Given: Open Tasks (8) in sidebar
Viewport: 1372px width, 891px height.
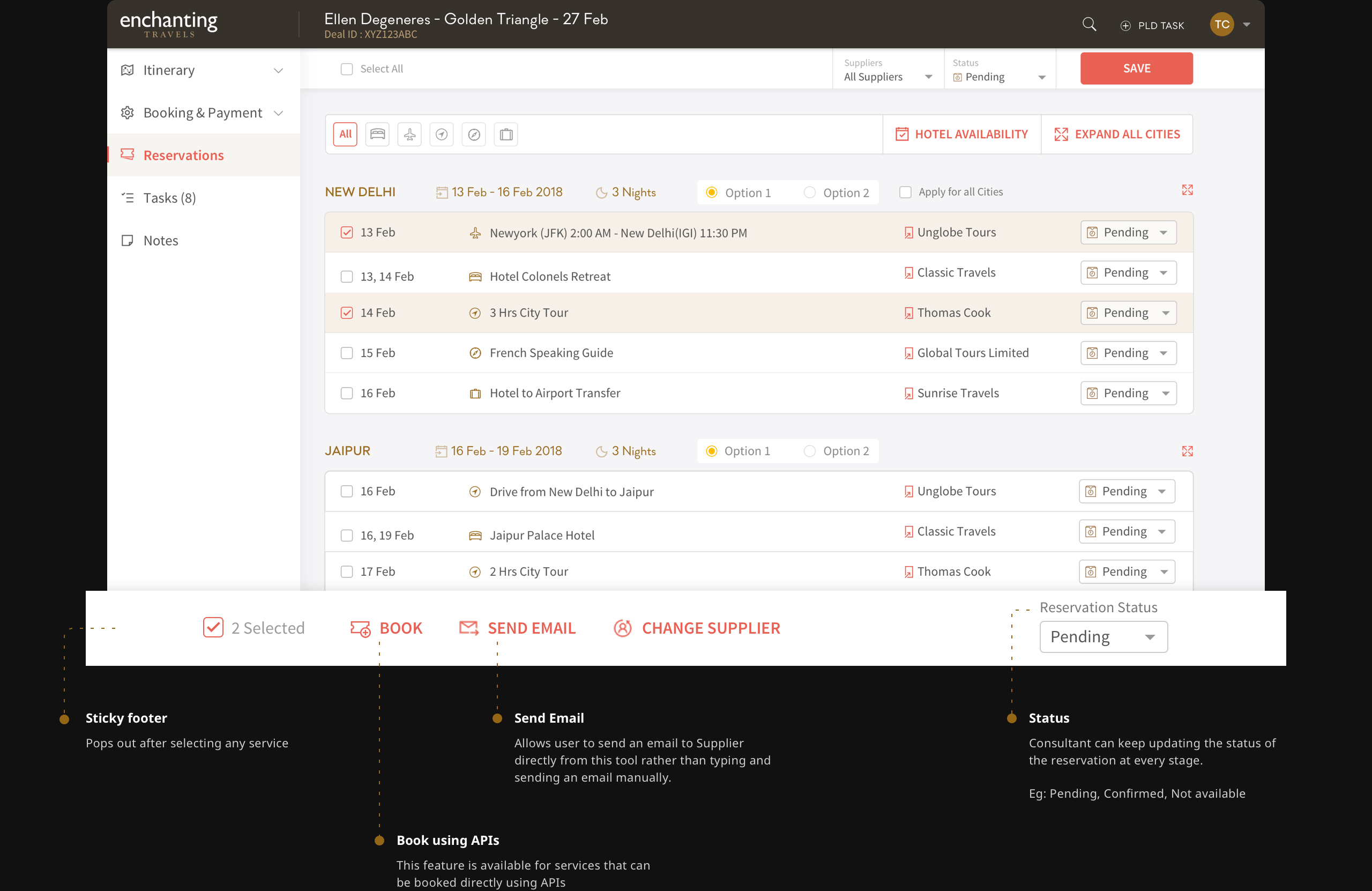Looking at the screenshot, I should [169, 198].
